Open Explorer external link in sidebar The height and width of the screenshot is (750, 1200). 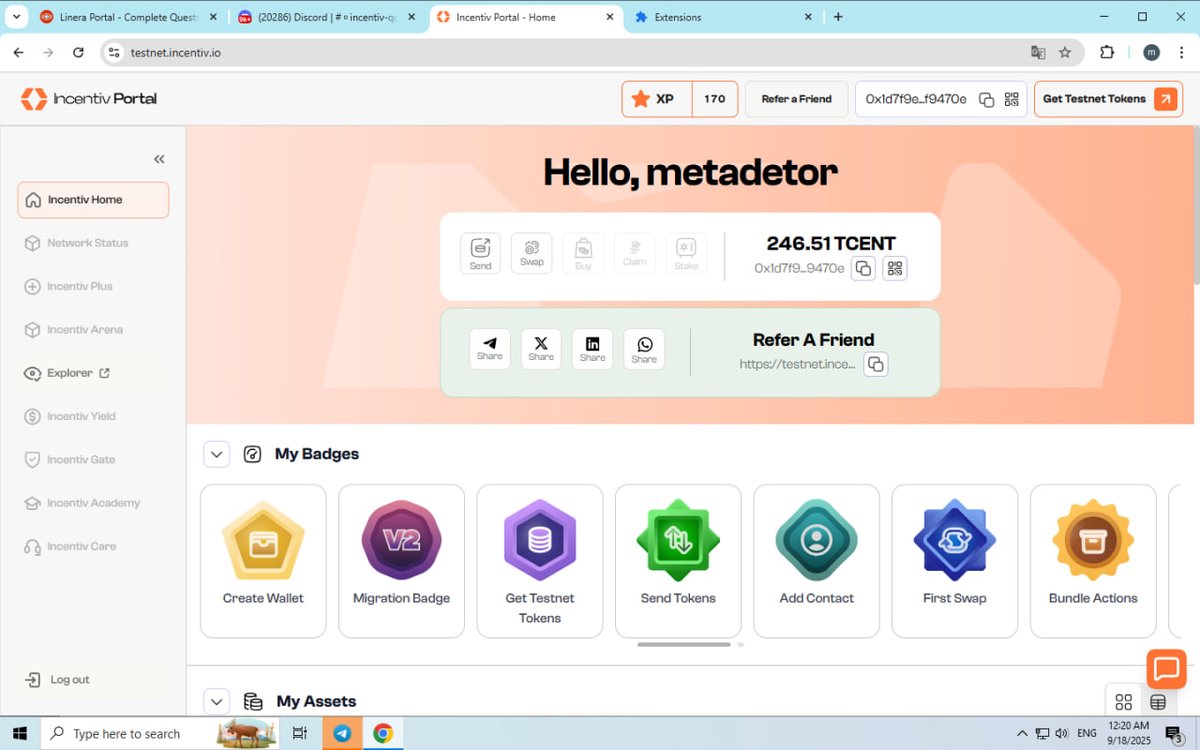(x=93, y=373)
